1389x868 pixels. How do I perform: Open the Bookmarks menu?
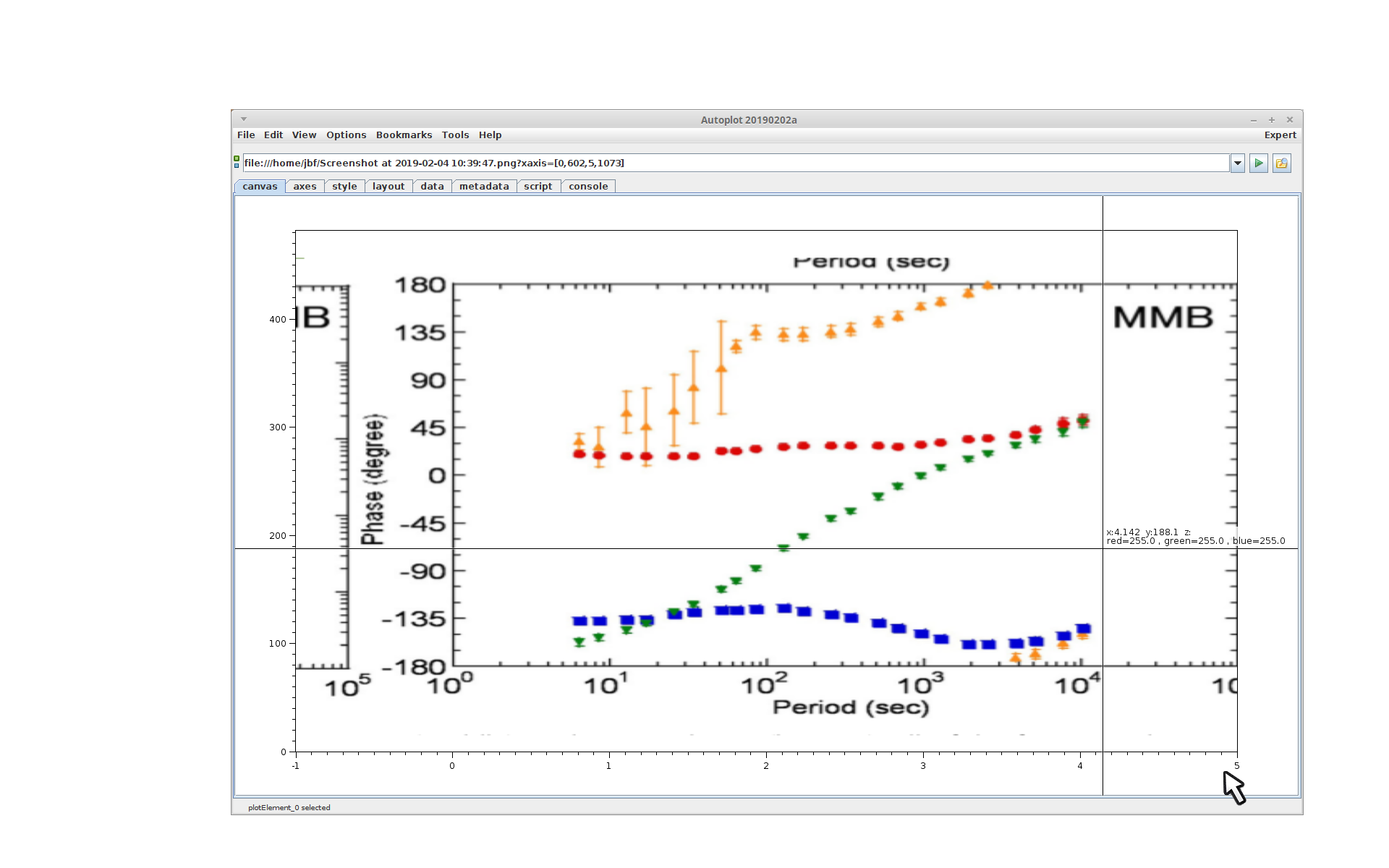404,135
